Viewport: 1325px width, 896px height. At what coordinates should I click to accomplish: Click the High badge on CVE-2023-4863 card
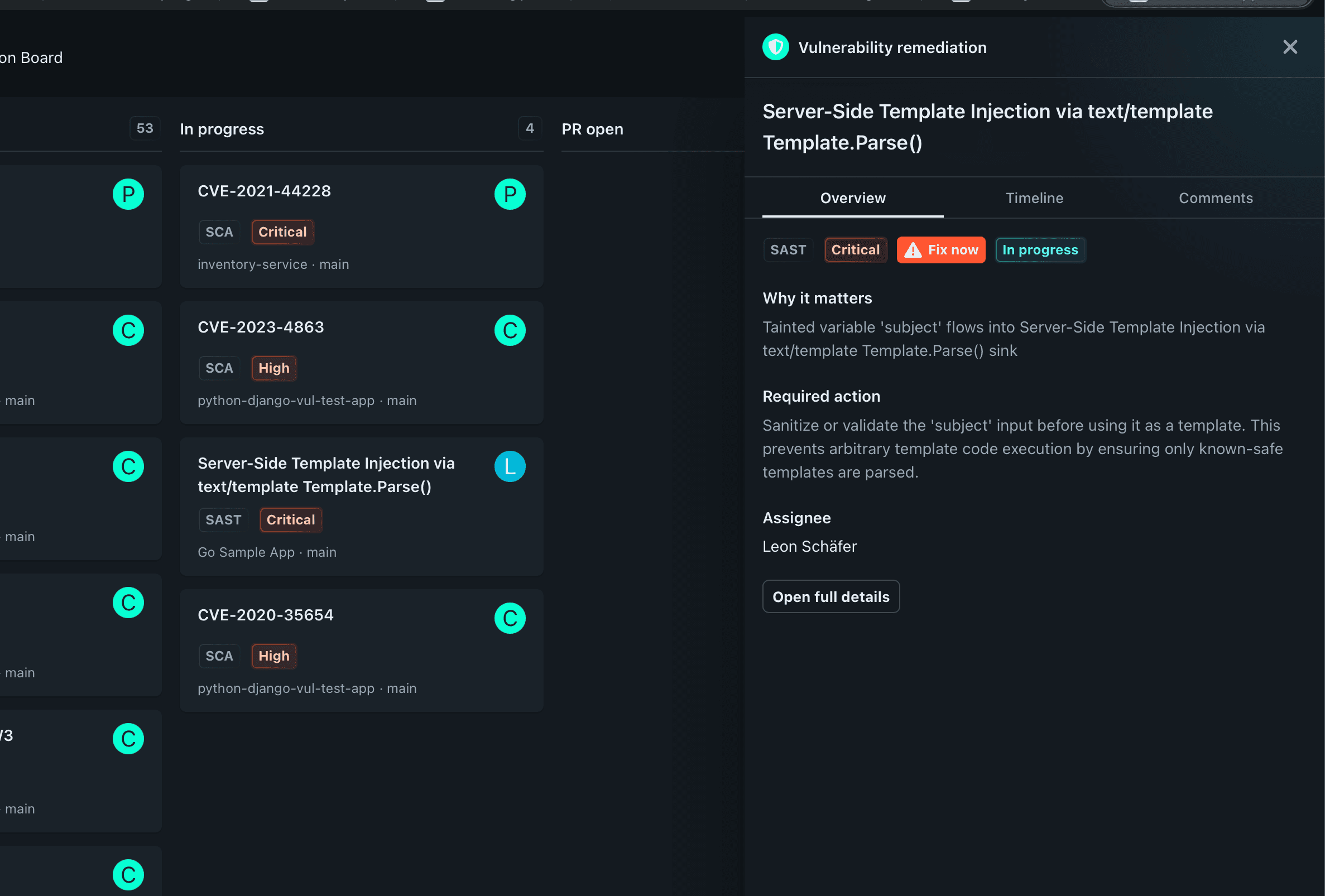click(273, 368)
